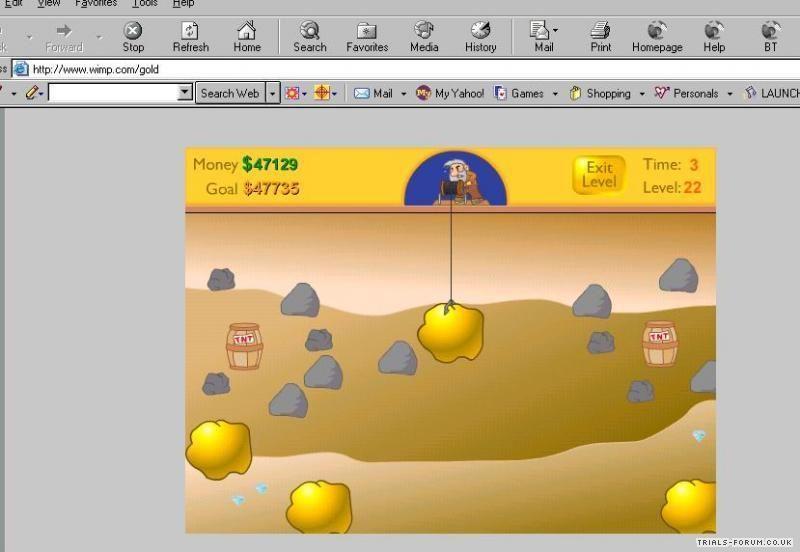The width and height of the screenshot is (800, 552).
Task: Click the BT toolbar icon
Action: click(770, 37)
